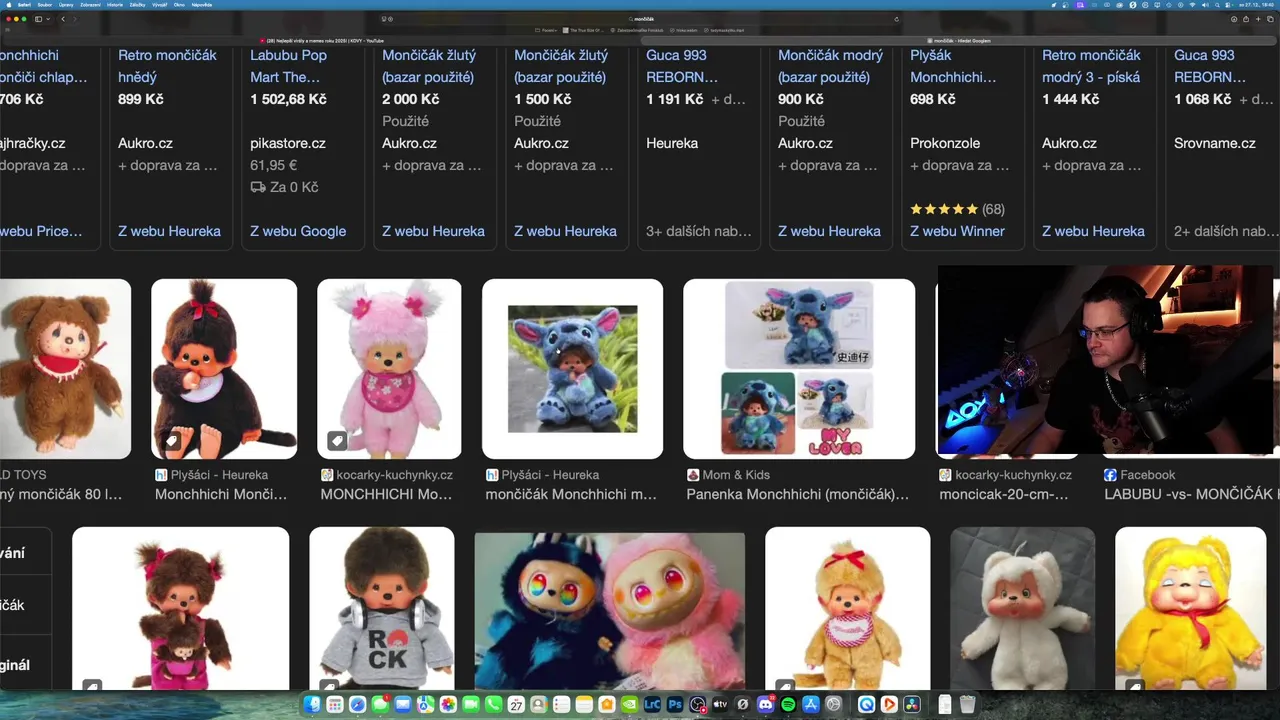Image resolution: width=1280 pixels, height=720 pixels.
Task: Toggle Safari sidebar button in toolbar
Action: point(38,19)
